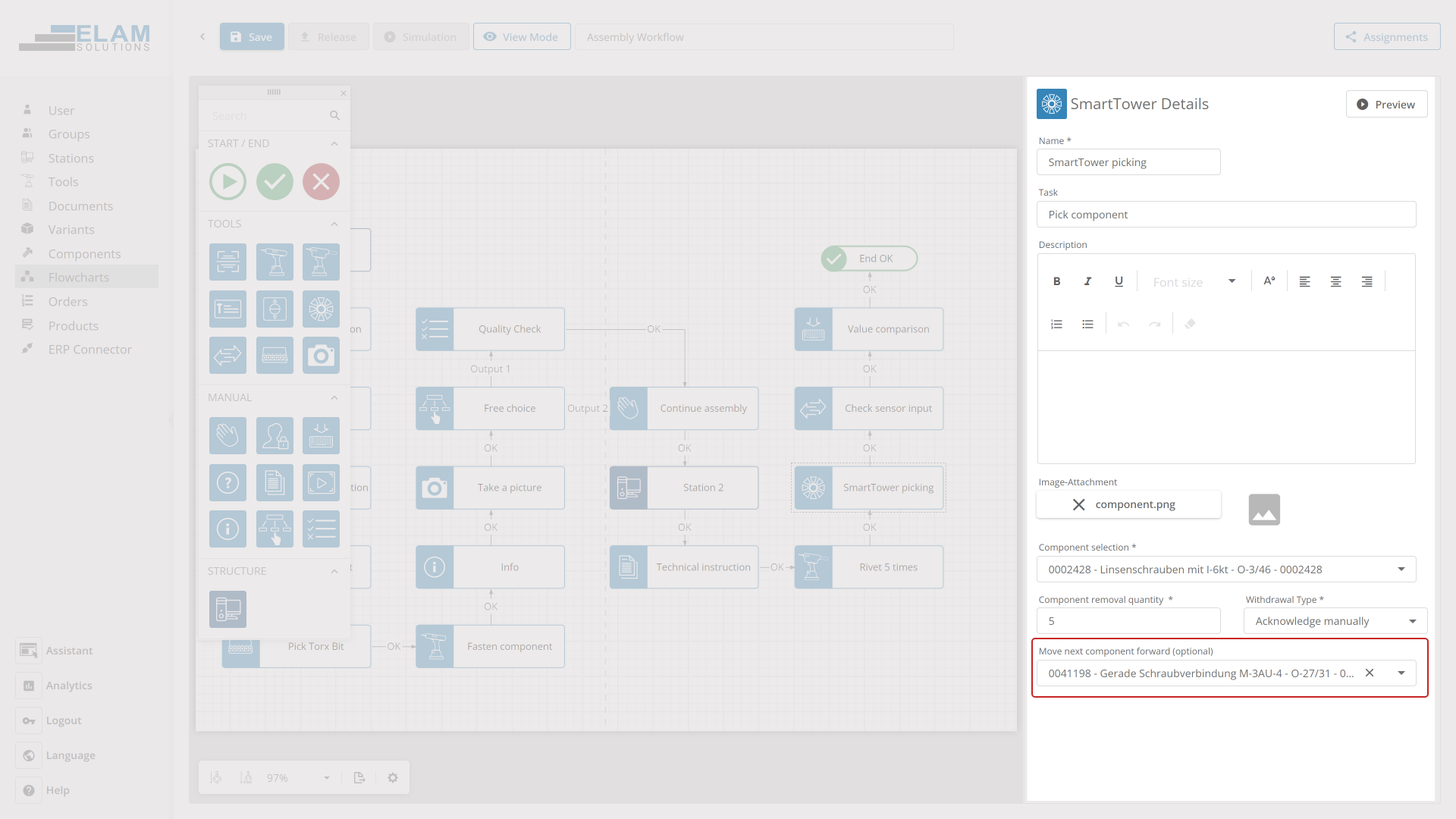Viewport: 1456px width, 819px height.
Task: Expand the Withdrawal Type dropdown
Action: tap(1412, 621)
